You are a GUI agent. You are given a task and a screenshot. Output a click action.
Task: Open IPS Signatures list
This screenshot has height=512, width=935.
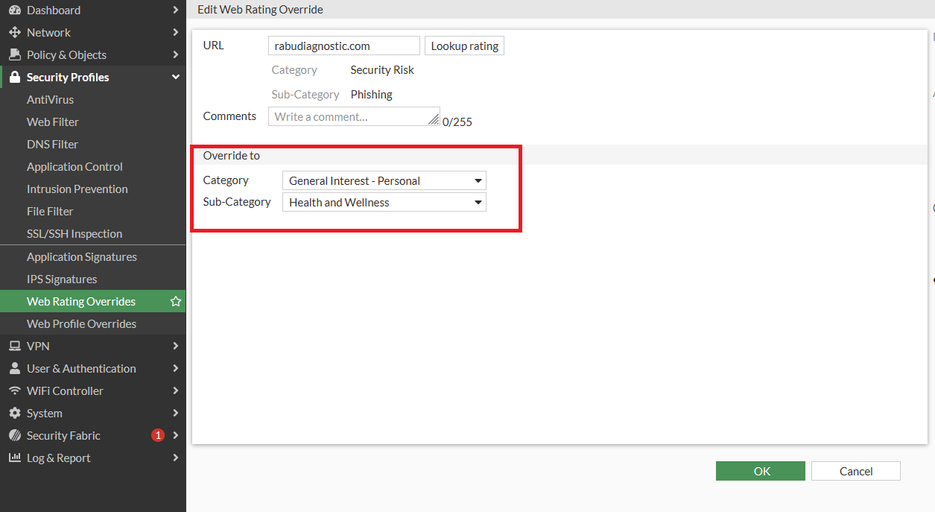(62, 279)
